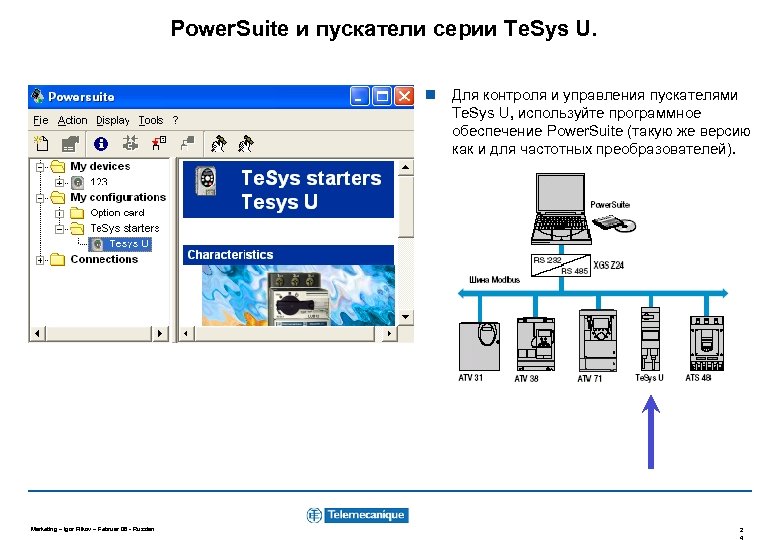Open the blue information icon
Screen dimensions: 780x540
101,144
